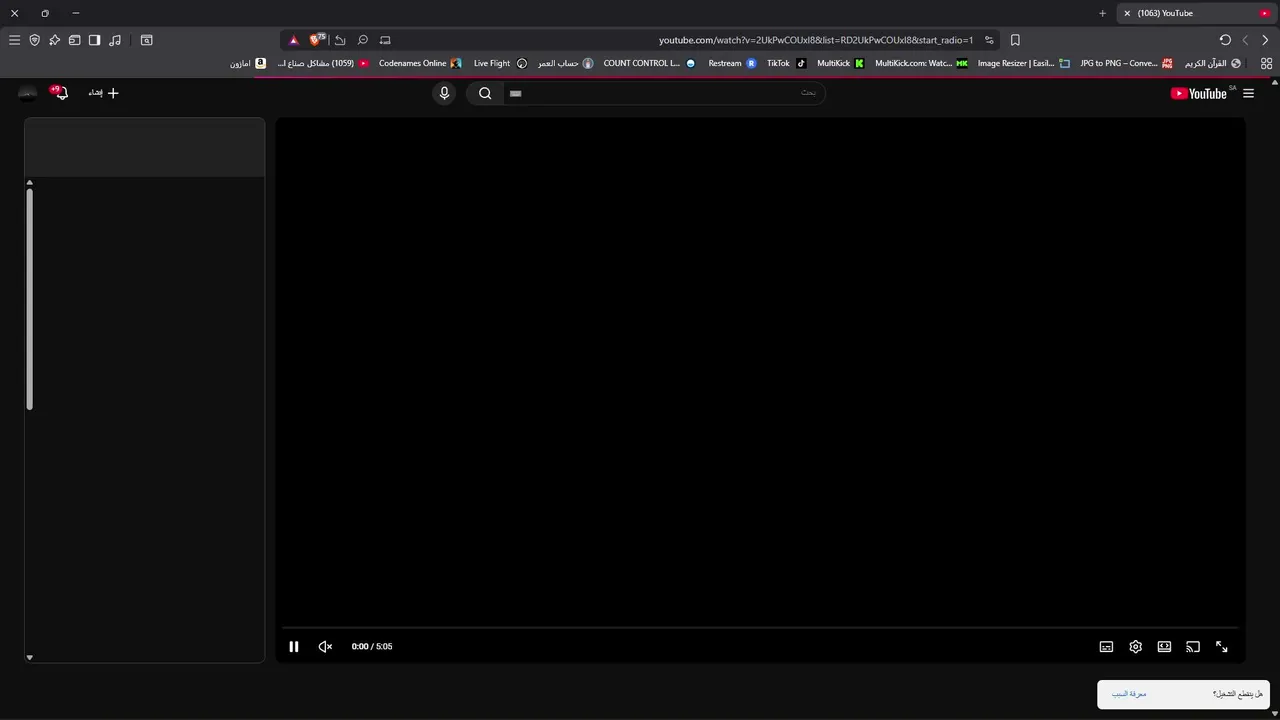Open a new browser tab
Viewport: 1280px width, 720px height.
point(1102,13)
